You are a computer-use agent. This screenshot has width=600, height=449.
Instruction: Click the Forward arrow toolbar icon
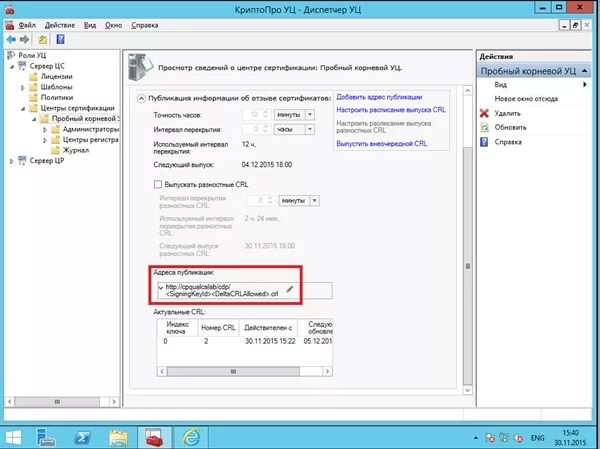click(x=24, y=39)
